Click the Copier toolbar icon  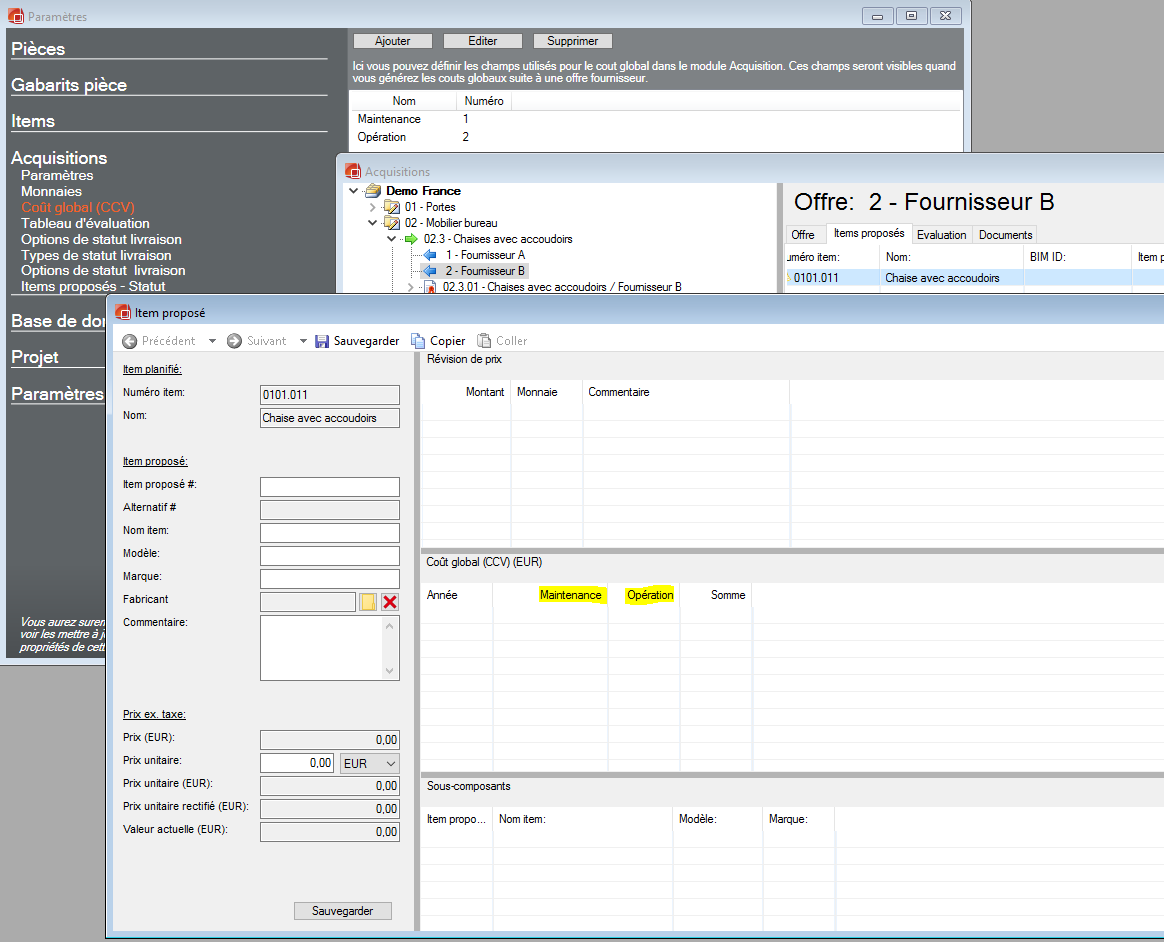point(419,341)
